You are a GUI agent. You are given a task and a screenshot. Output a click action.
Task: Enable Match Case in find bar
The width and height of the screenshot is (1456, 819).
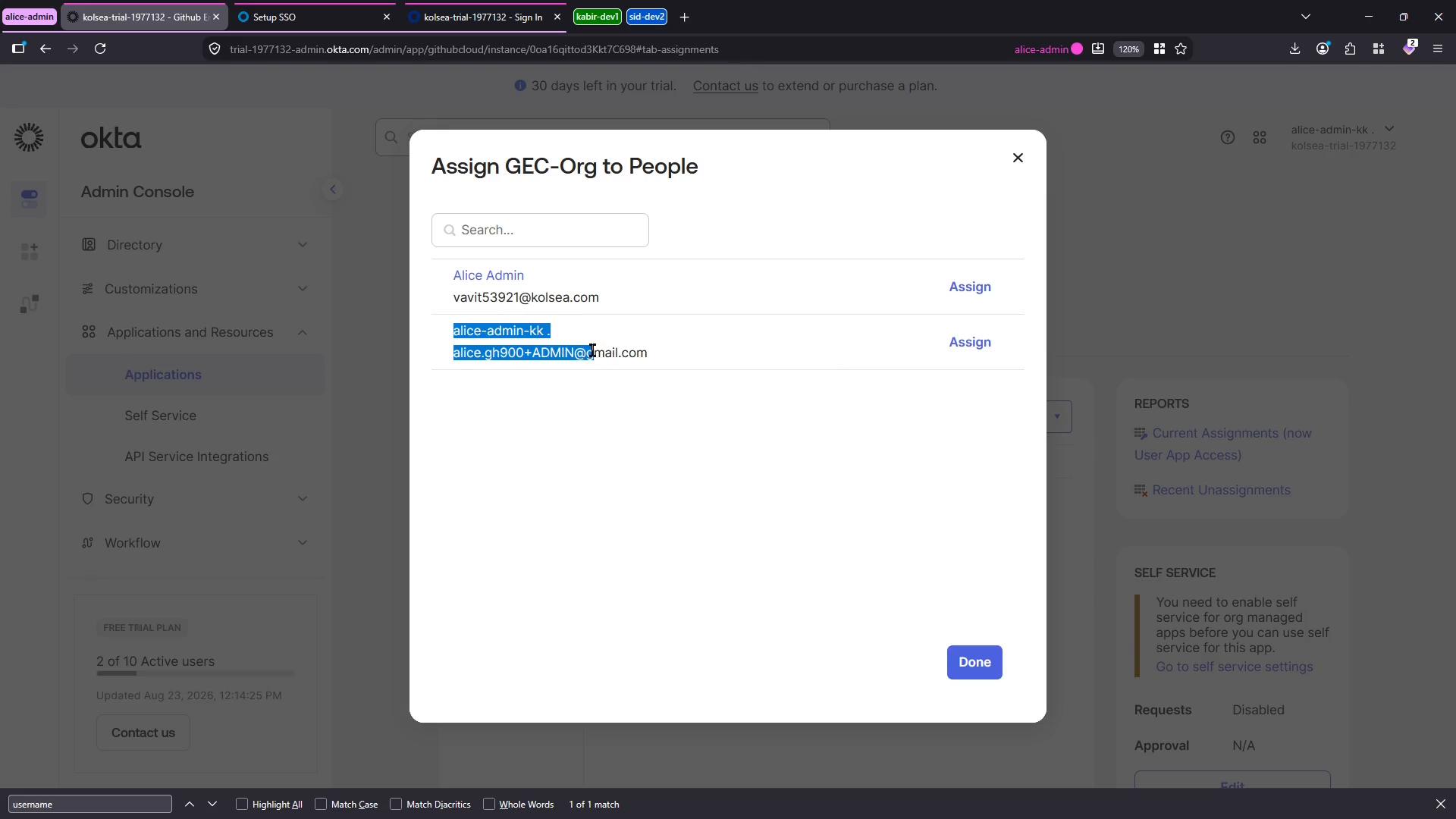pos(321,804)
